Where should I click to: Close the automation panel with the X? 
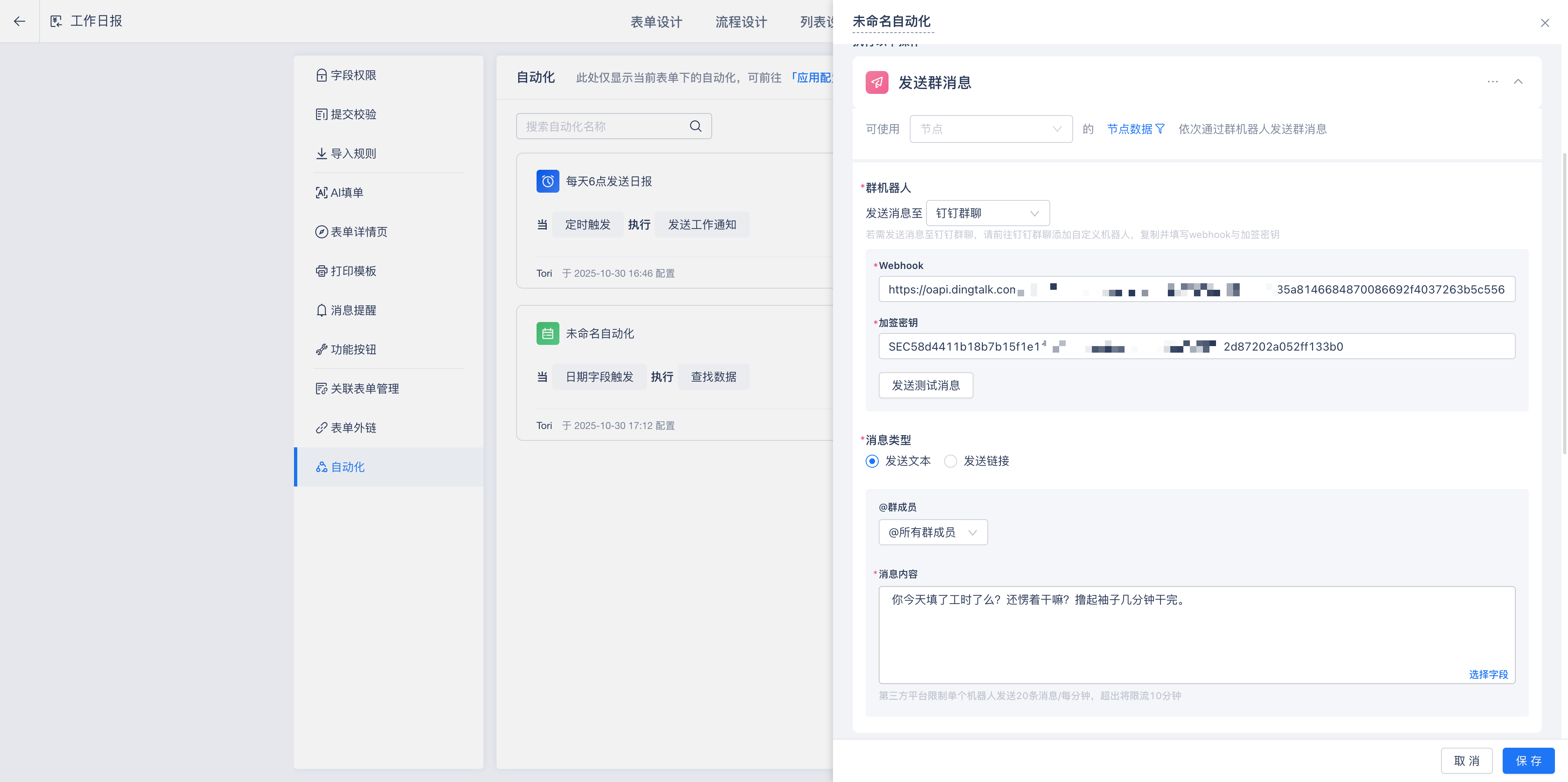(x=1545, y=23)
